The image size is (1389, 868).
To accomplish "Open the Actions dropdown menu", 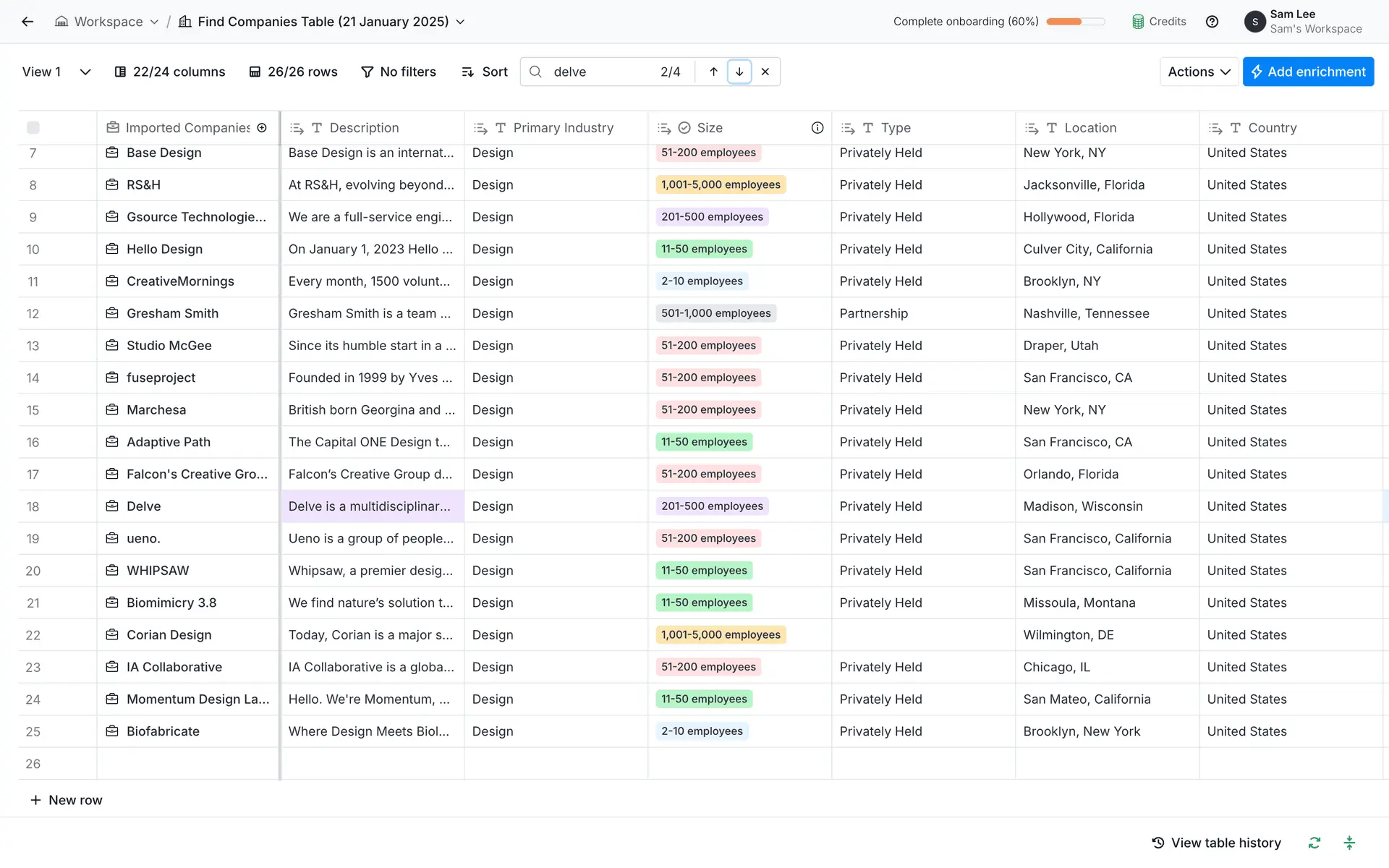I will (x=1199, y=72).
